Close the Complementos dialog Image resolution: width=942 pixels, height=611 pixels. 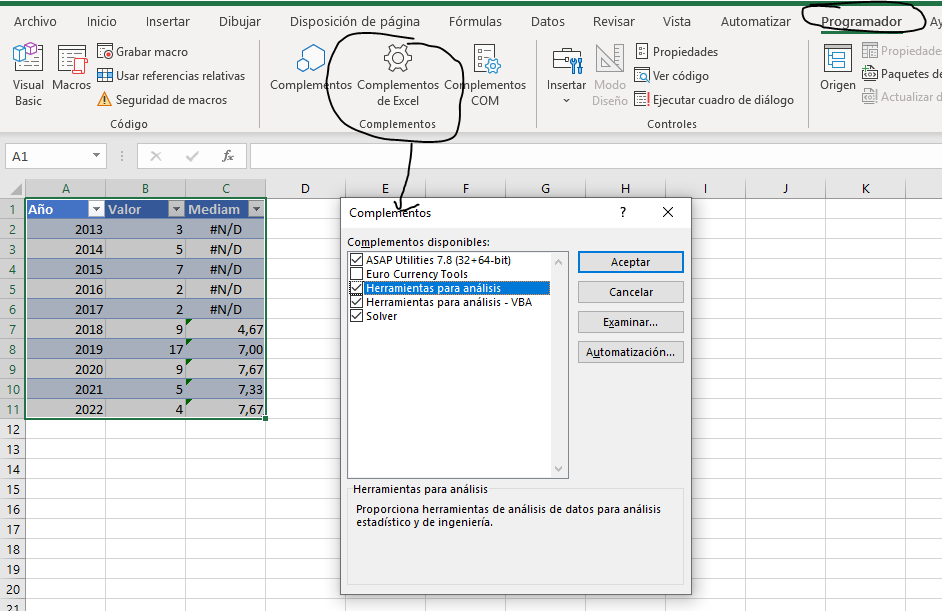pos(667,212)
